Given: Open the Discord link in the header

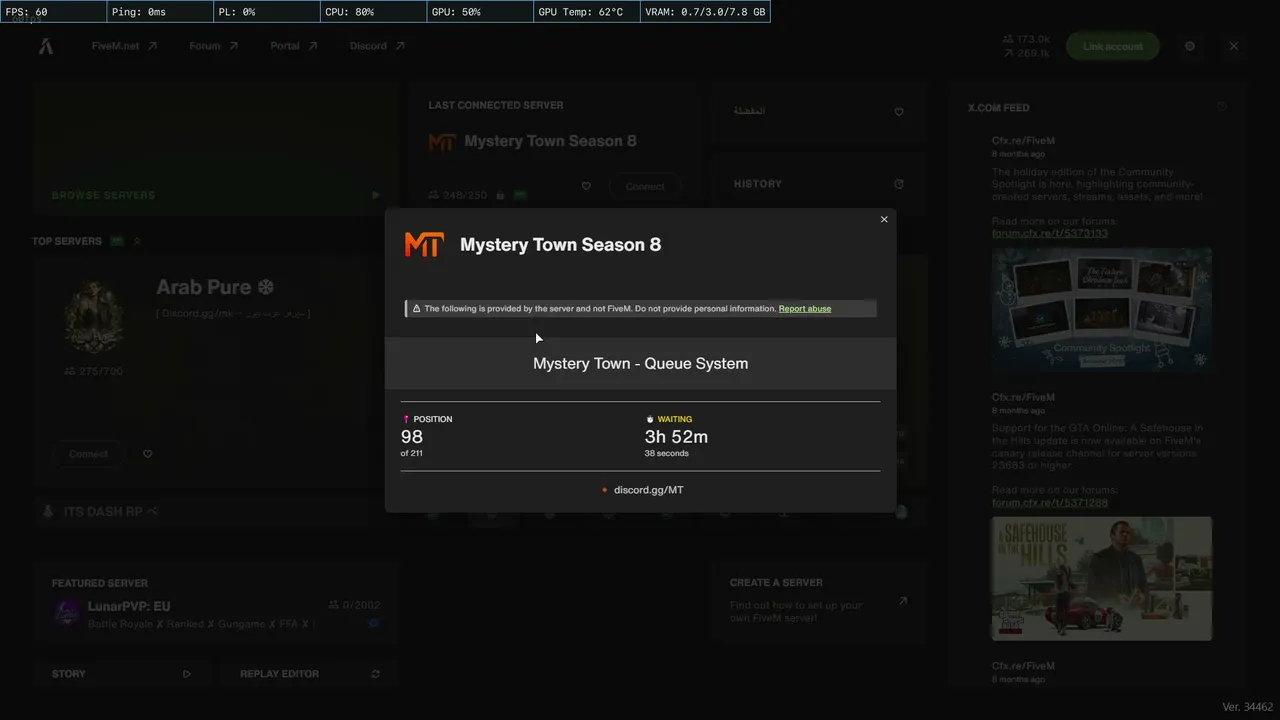Looking at the screenshot, I should coord(377,46).
